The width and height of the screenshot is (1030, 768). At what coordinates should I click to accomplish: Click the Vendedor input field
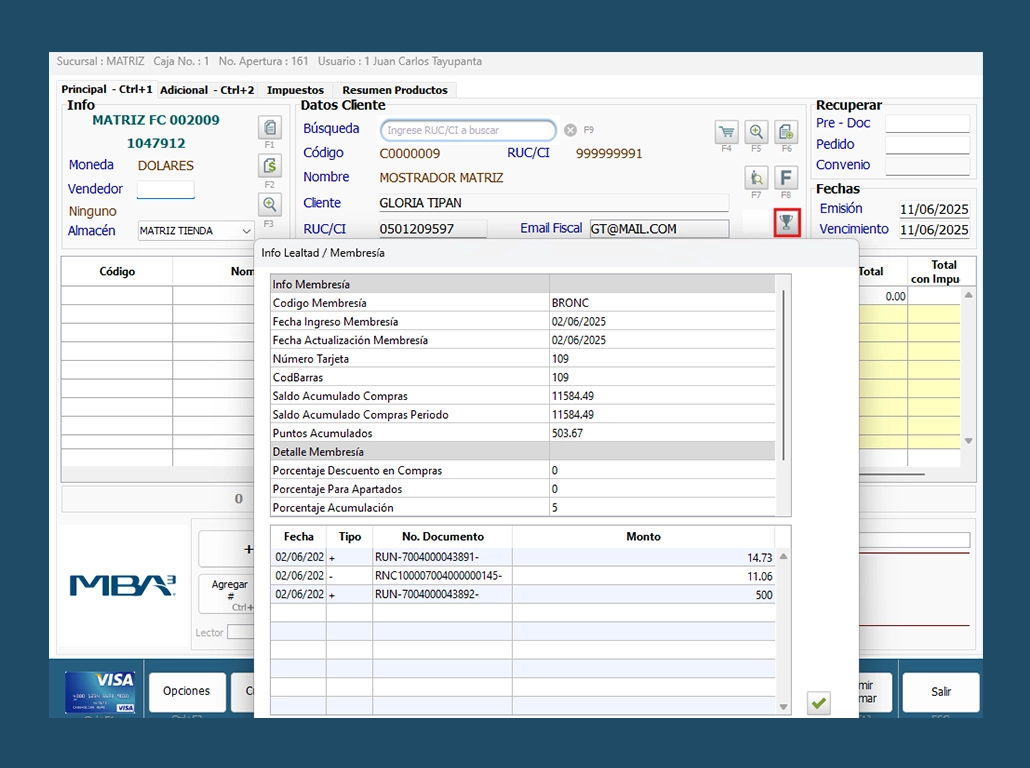coord(166,189)
